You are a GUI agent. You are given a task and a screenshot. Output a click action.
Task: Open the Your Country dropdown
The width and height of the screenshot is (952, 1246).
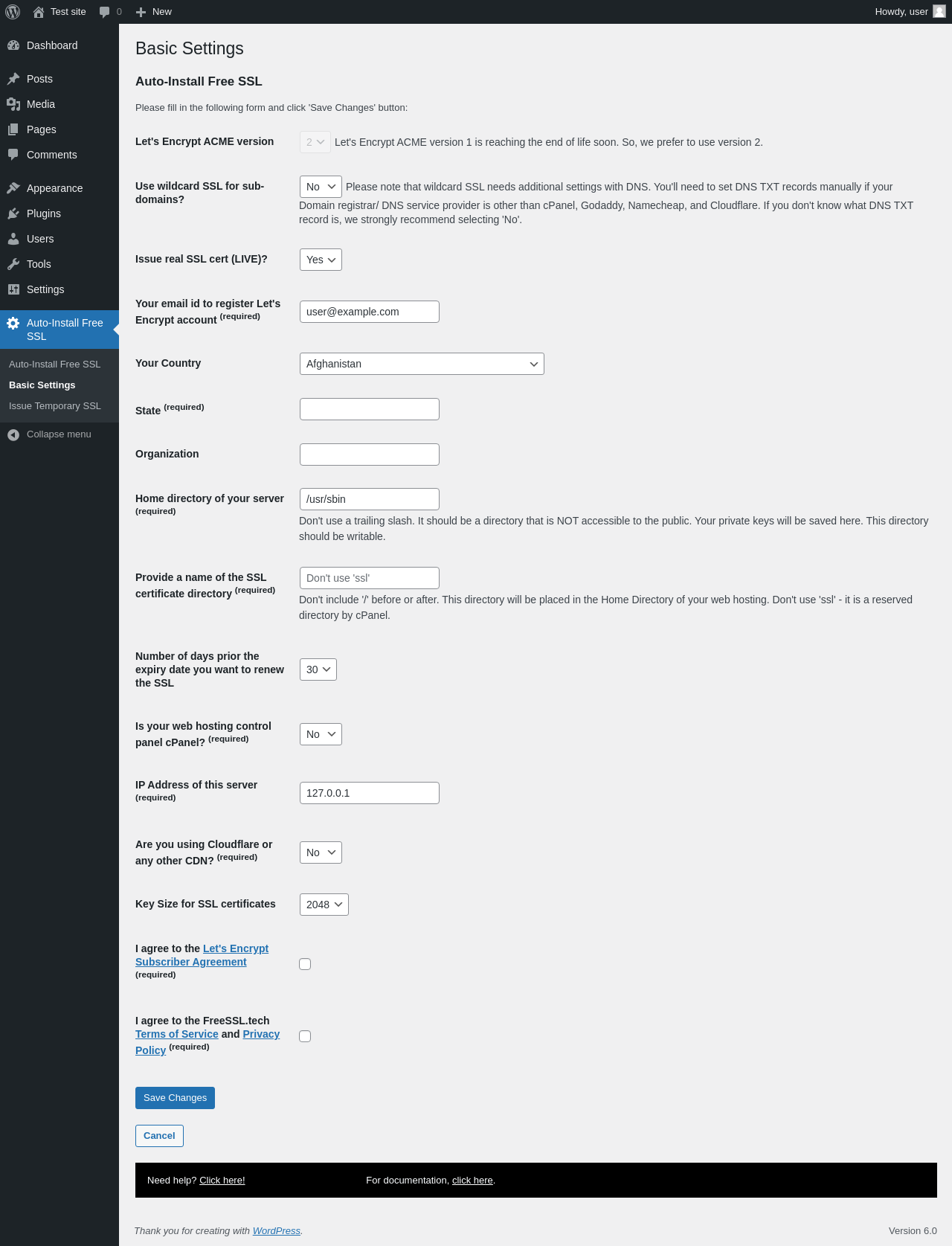(422, 364)
